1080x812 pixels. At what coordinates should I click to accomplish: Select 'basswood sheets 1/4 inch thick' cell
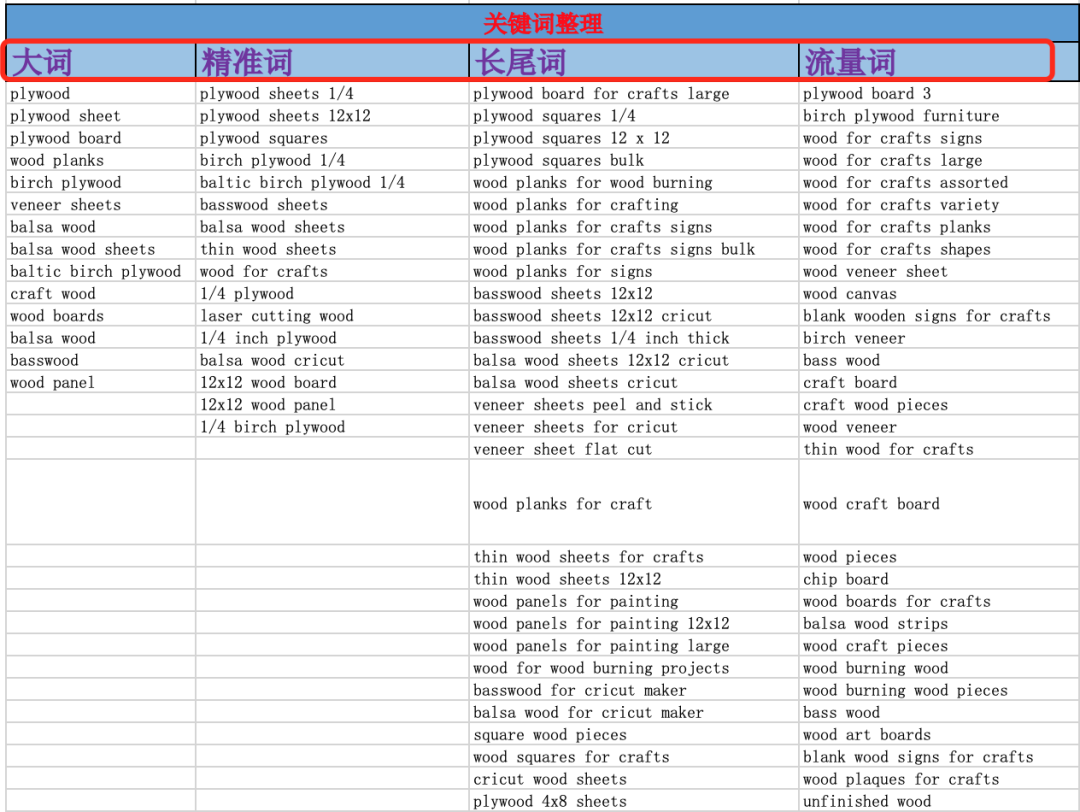[634, 338]
